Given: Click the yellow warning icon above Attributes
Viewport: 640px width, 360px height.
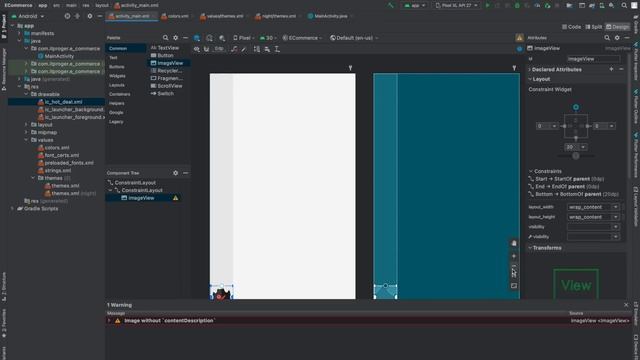Looking at the screenshot, I should (x=519, y=38).
